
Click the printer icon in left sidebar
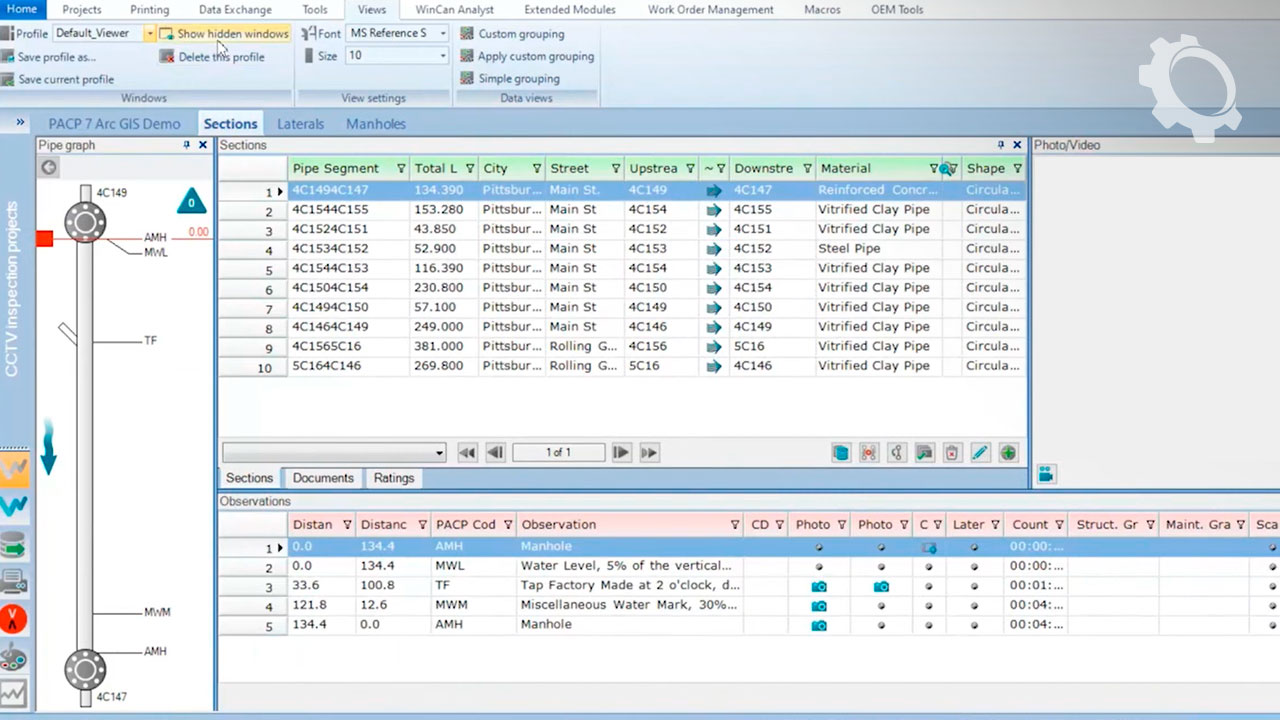[14, 581]
